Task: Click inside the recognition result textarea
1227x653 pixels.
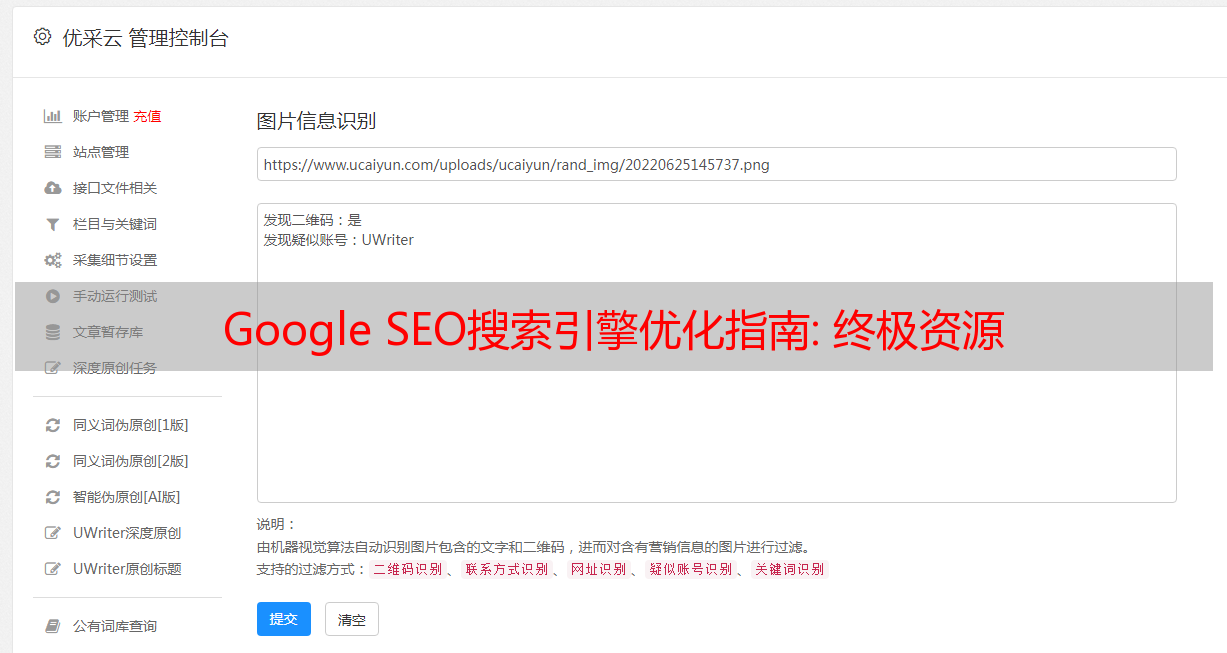Action: 716,353
